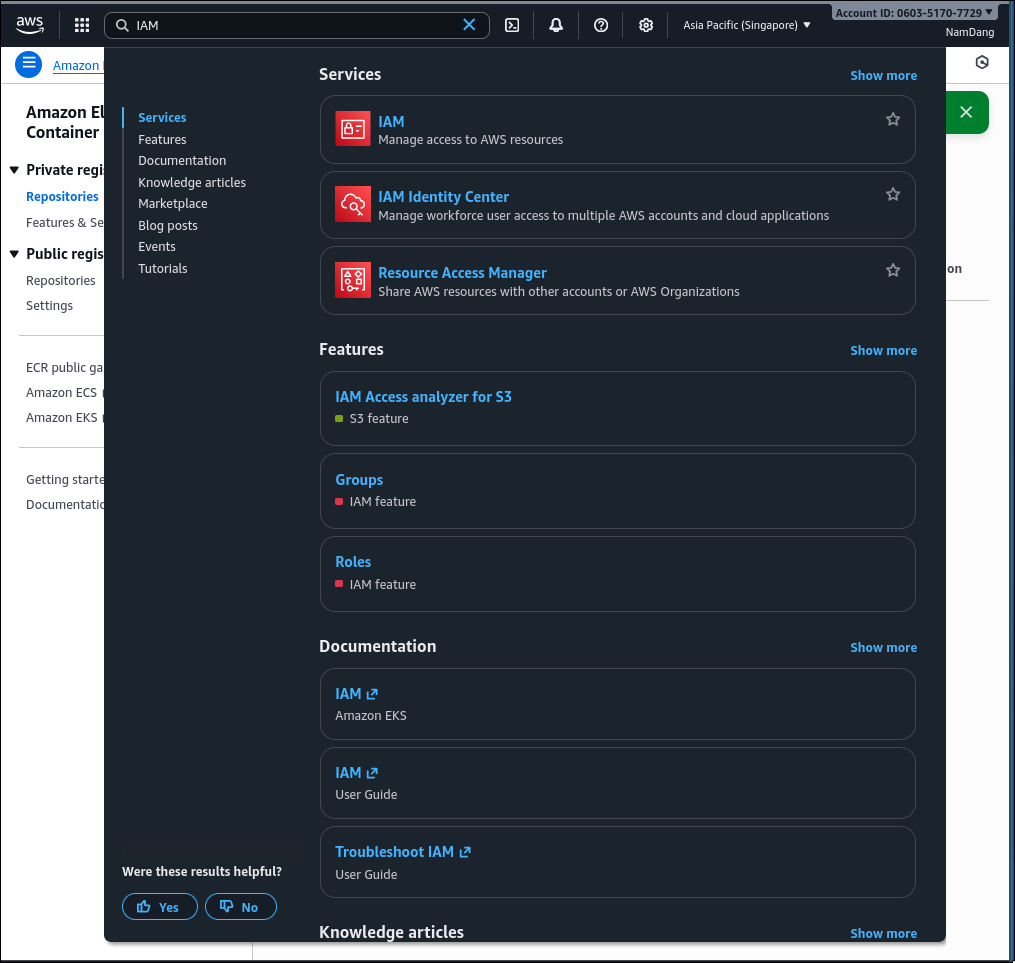Open the AWS services grid menu
Viewport: 1015px width, 963px height.
[81, 24]
